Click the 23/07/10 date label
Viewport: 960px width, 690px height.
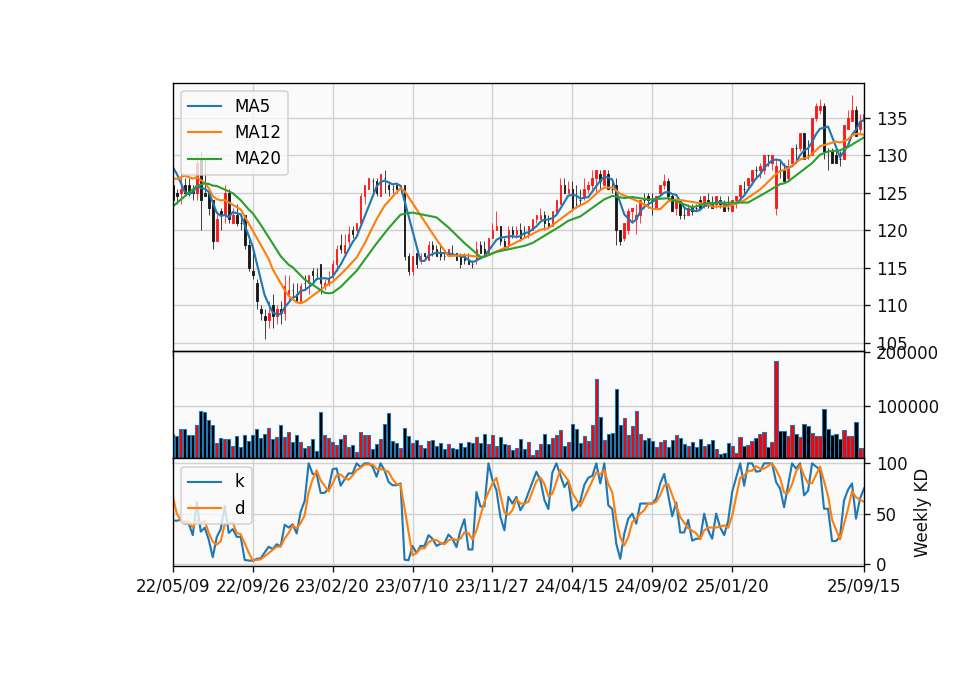[412, 586]
